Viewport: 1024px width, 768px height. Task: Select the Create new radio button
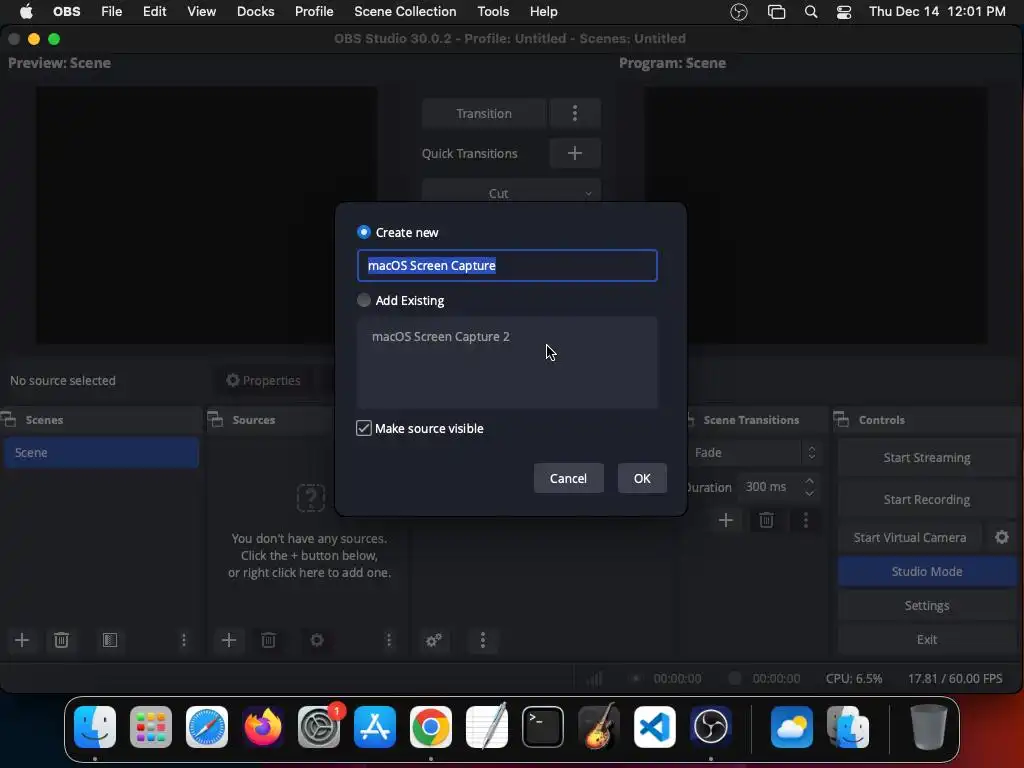pyautogui.click(x=364, y=232)
